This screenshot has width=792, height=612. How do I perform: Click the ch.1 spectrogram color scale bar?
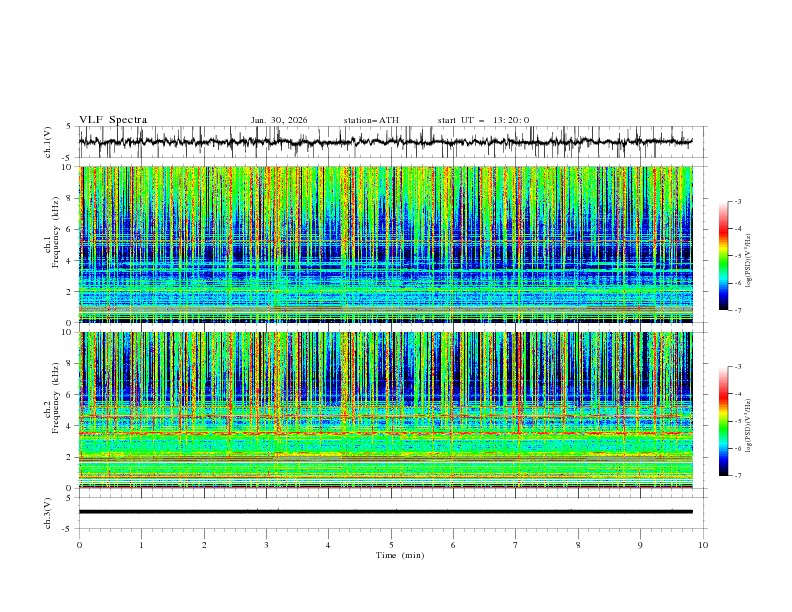(x=723, y=256)
